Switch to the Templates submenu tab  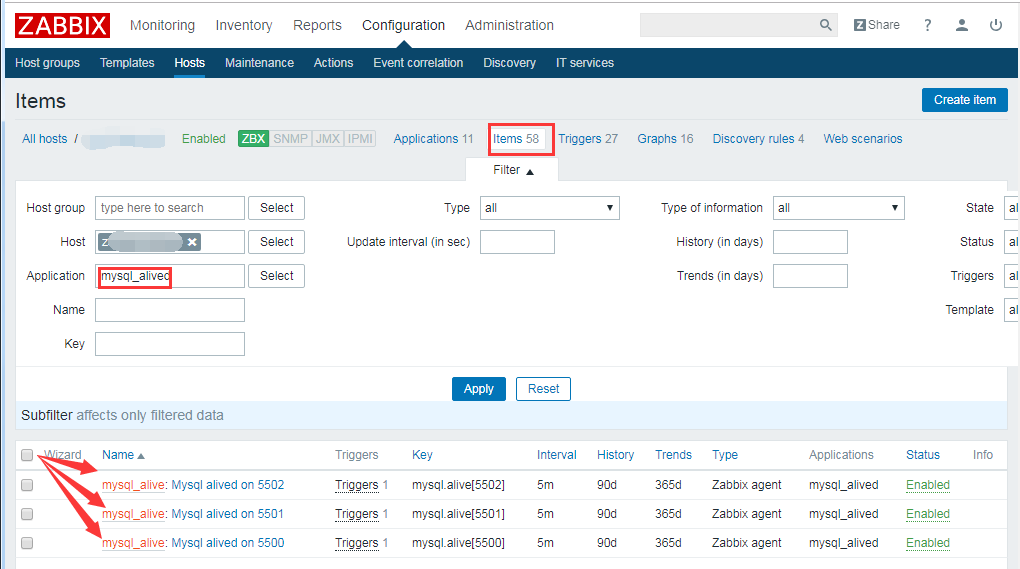coord(127,63)
